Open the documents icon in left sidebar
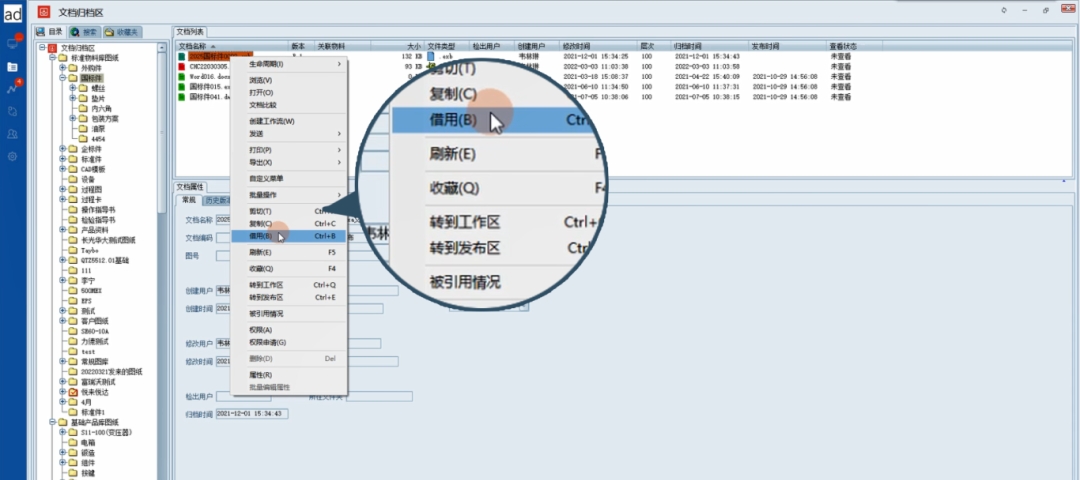 (12, 66)
